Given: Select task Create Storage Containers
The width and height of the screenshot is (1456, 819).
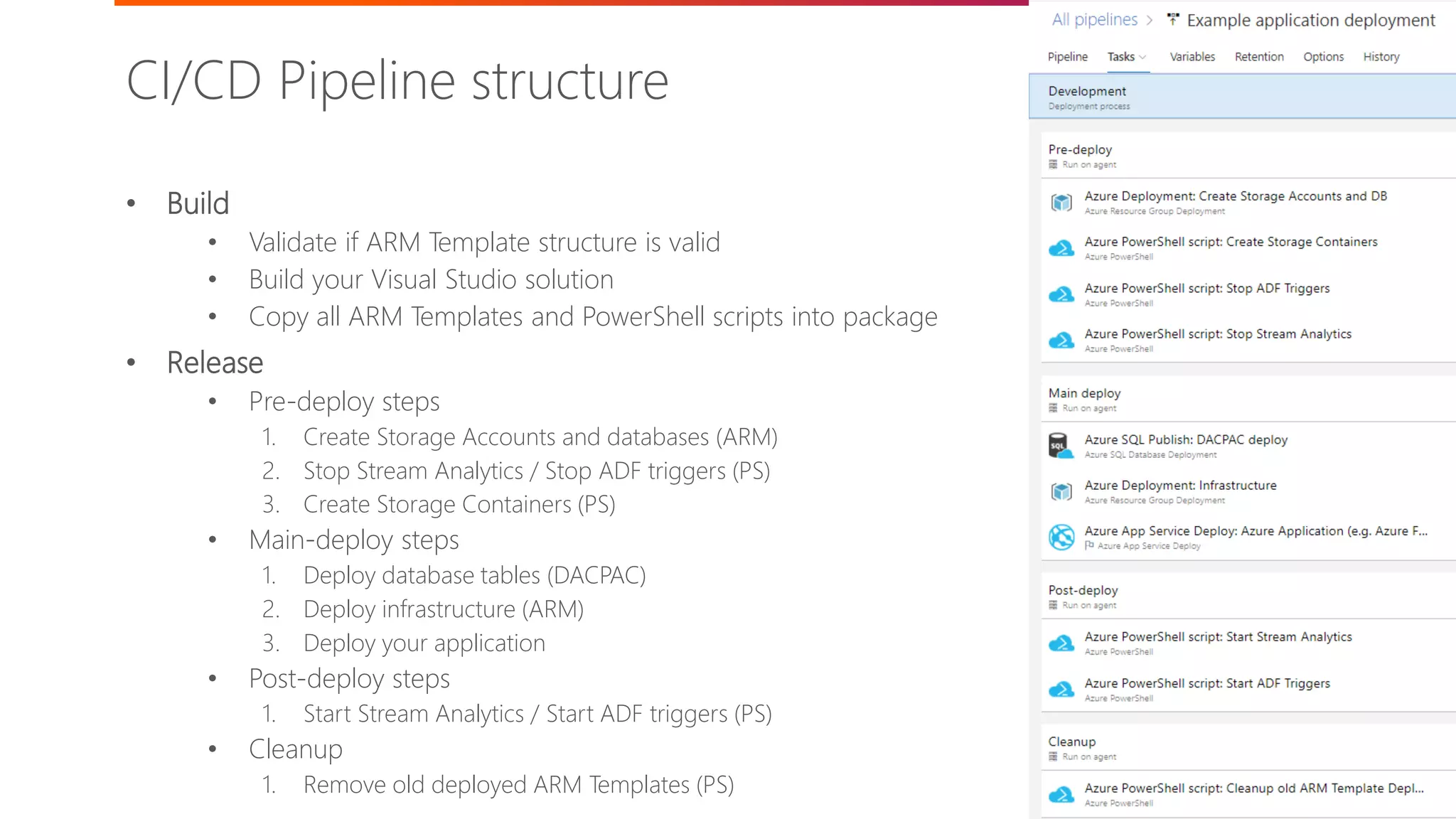Looking at the screenshot, I should click(x=1248, y=249).
